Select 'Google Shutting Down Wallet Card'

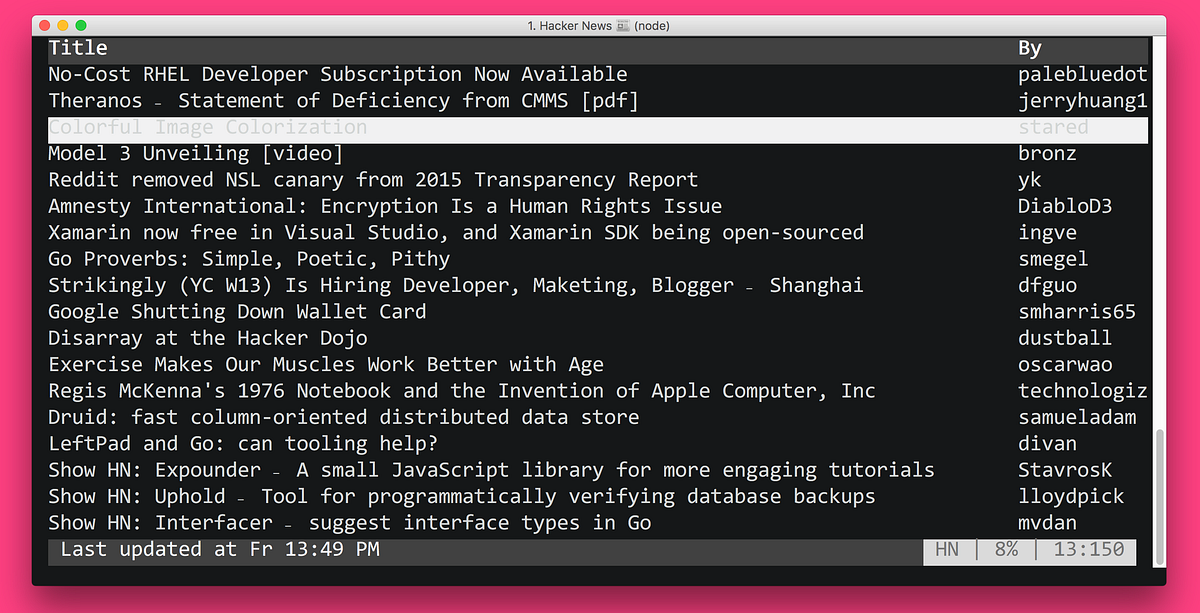(x=237, y=311)
